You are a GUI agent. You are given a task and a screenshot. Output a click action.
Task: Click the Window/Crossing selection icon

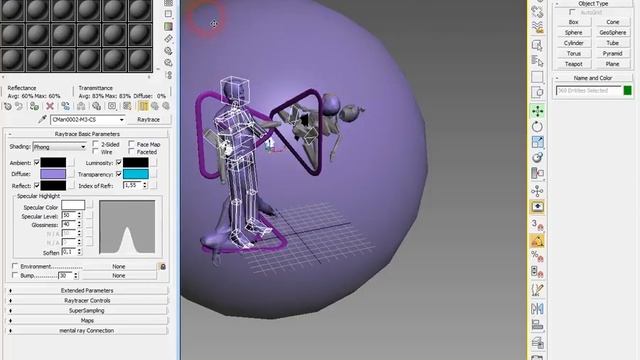(537, 92)
